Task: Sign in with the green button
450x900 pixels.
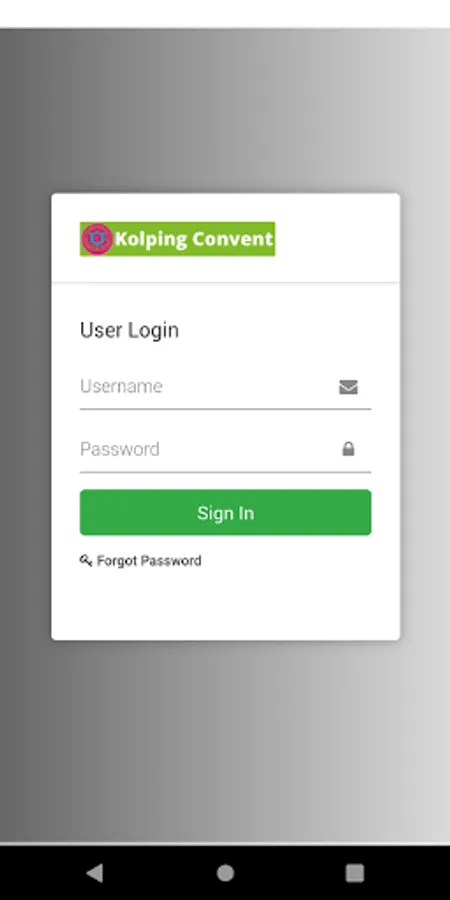Action: point(226,513)
